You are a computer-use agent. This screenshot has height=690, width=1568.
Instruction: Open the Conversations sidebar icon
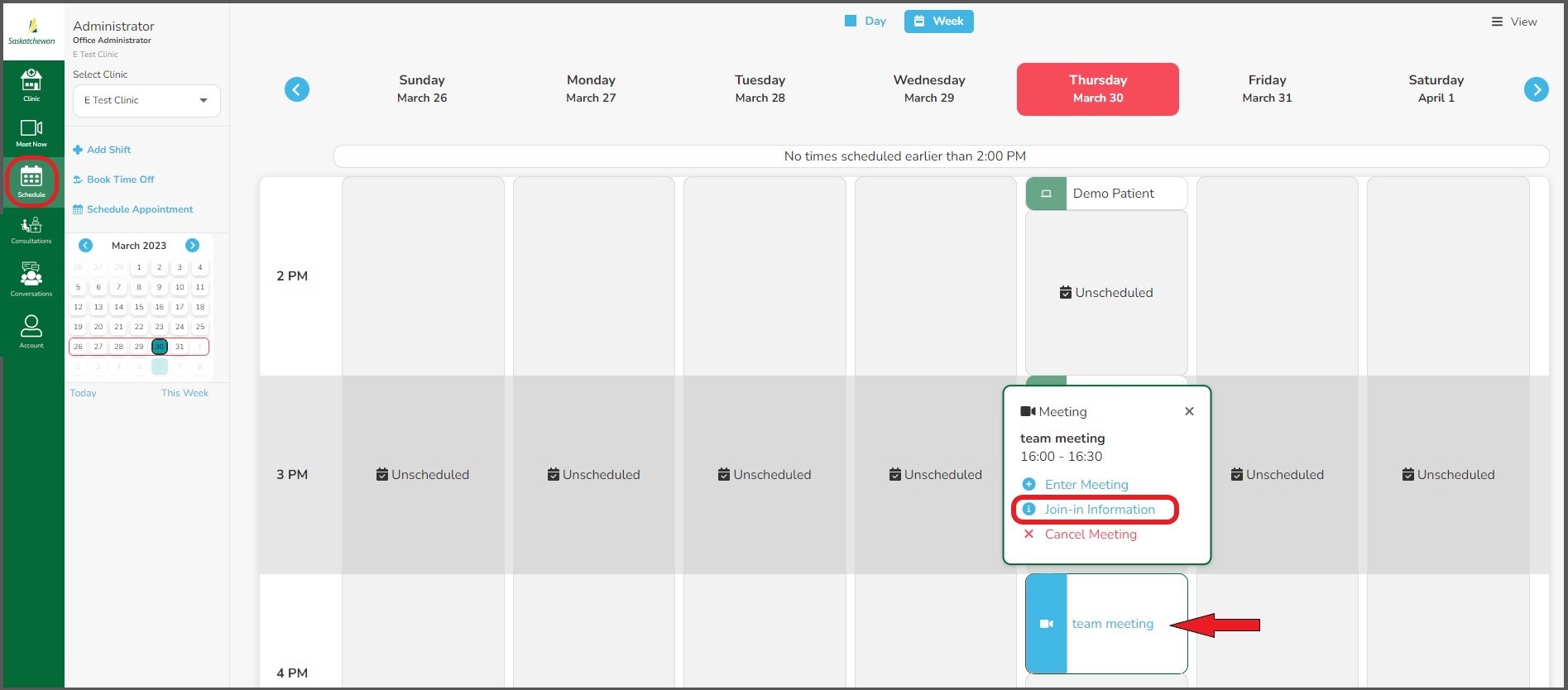31,278
